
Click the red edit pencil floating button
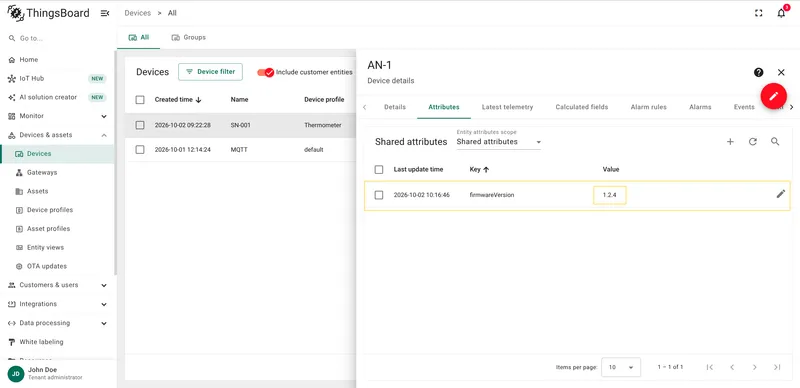pos(773,95)
